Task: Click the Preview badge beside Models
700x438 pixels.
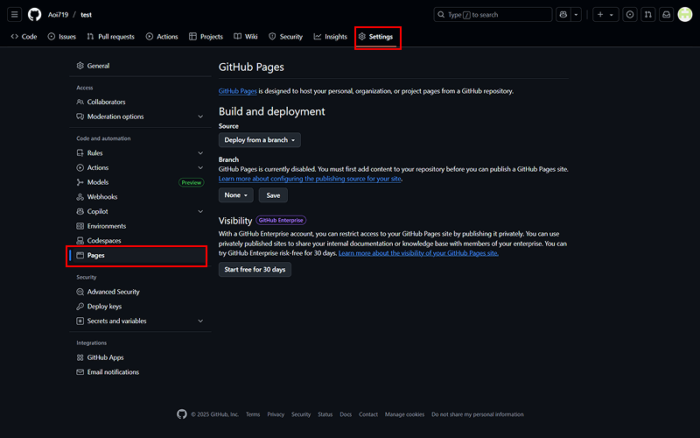Action: click(x=191, y=183)
